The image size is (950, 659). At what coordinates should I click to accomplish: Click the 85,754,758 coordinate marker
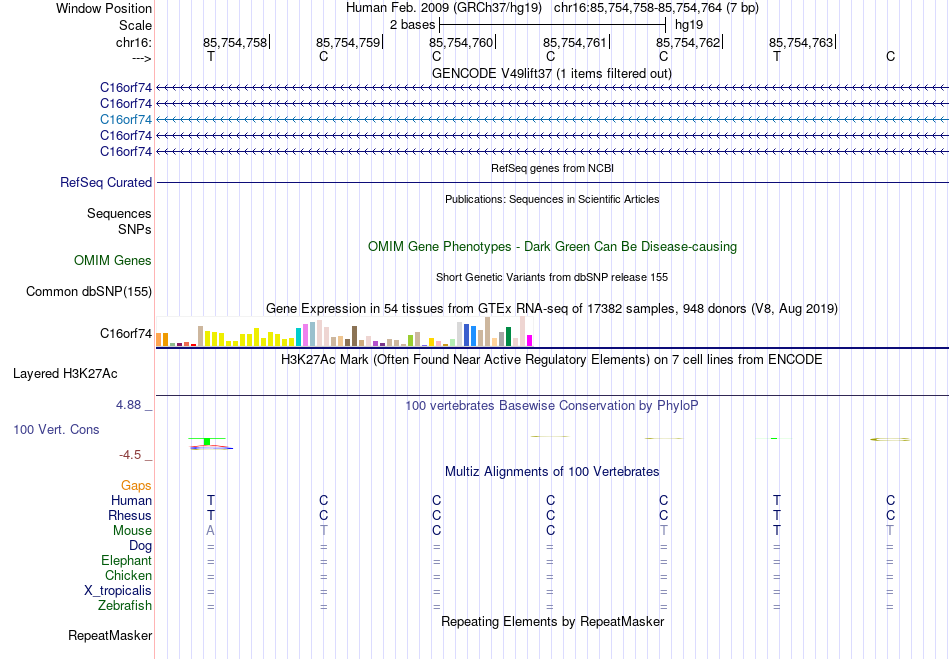click(234, 42)
